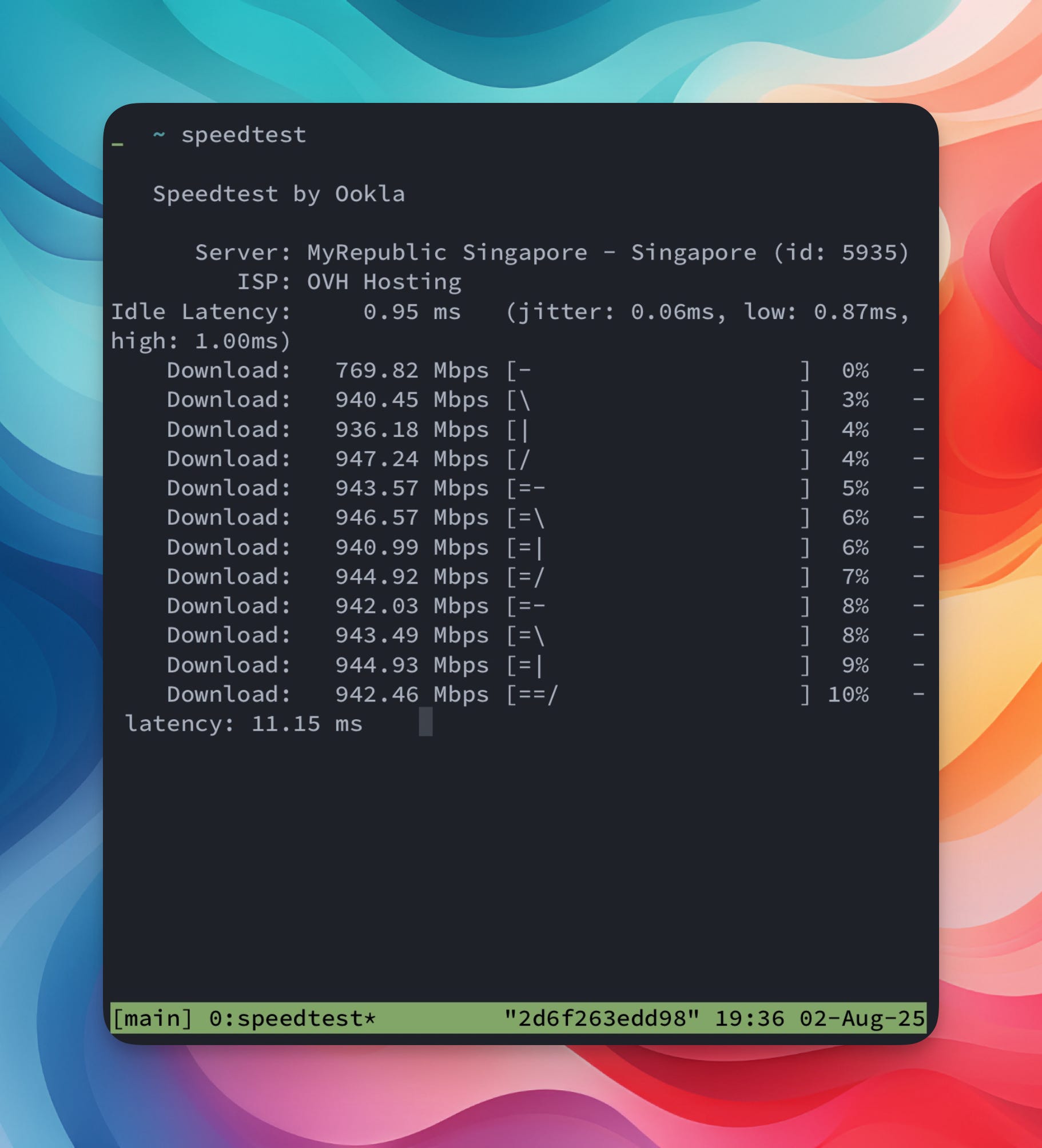Click the terminal block cursor
This screenshot has height=1148, width=1042.
coord(426,722)
